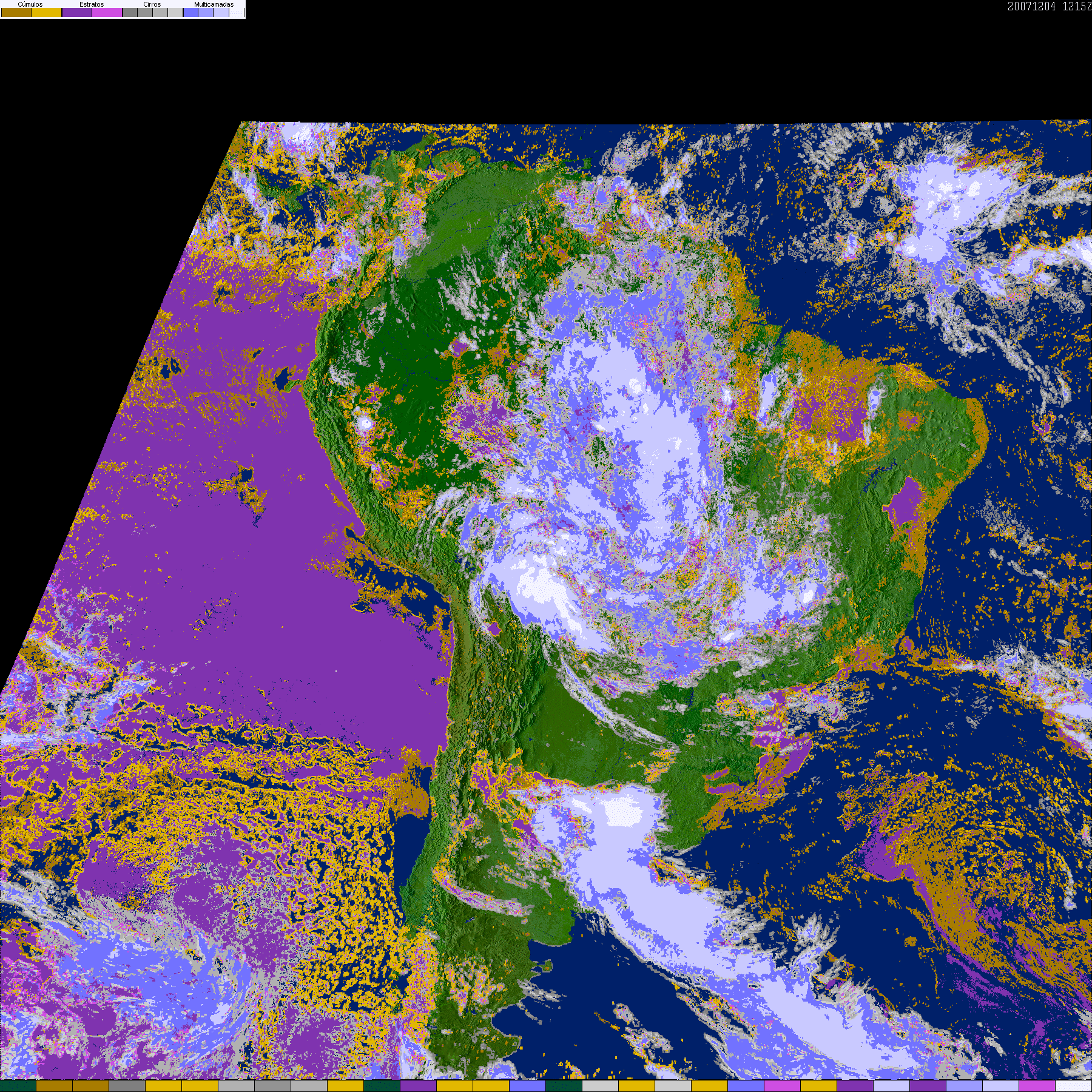Choose the medium blue Multicamadas swatch
This screenshot has width=1092, height=1092.
coord(206,13)
